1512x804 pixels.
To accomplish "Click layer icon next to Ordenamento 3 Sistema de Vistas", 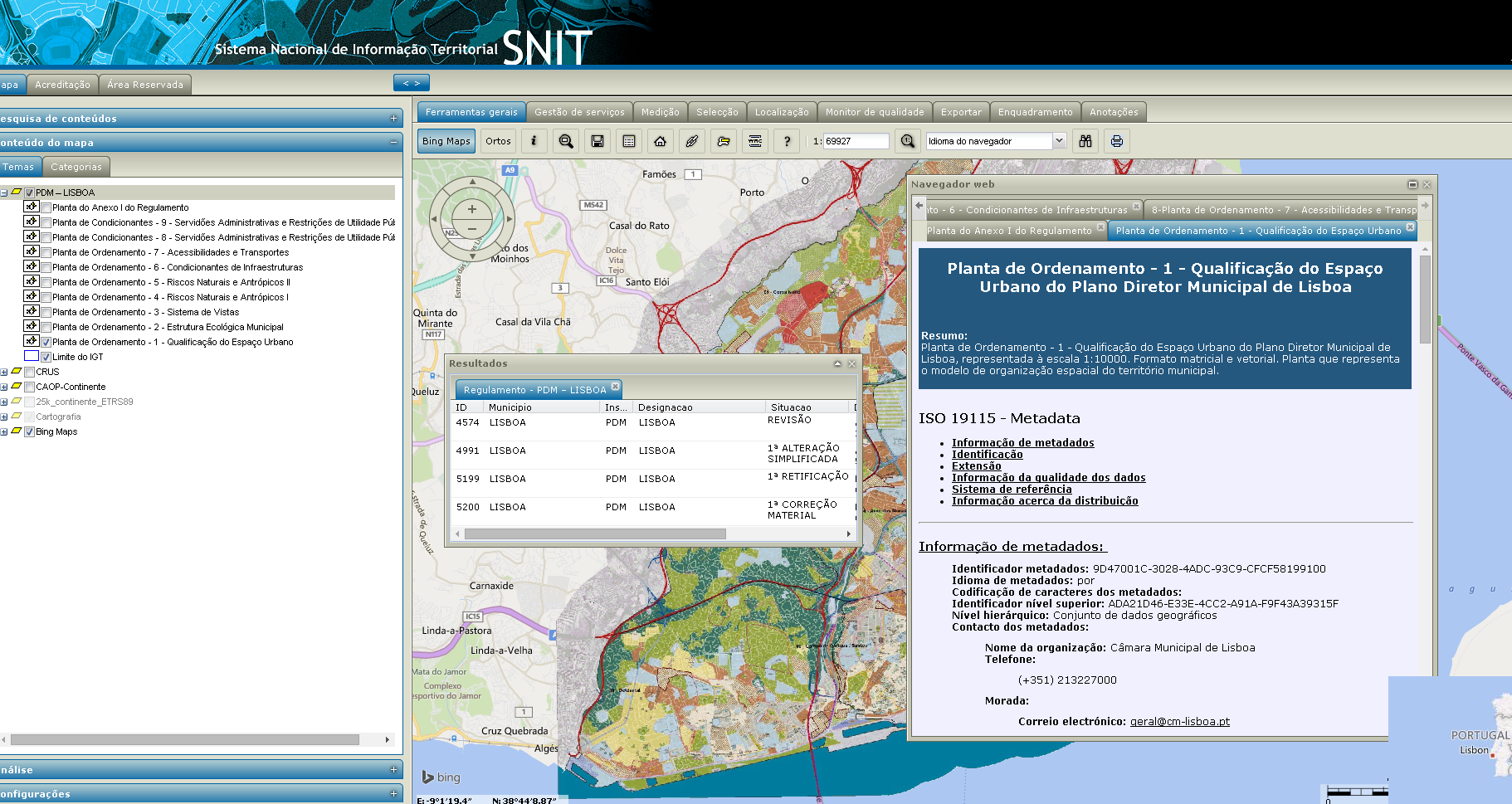I will [32, 311].
